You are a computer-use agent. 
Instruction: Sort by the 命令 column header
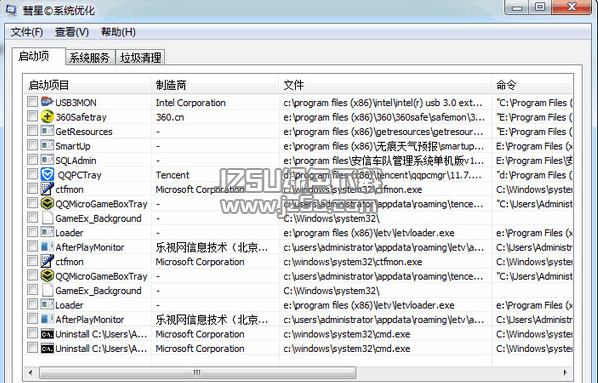pyautogui.click(x=532, y=85)
